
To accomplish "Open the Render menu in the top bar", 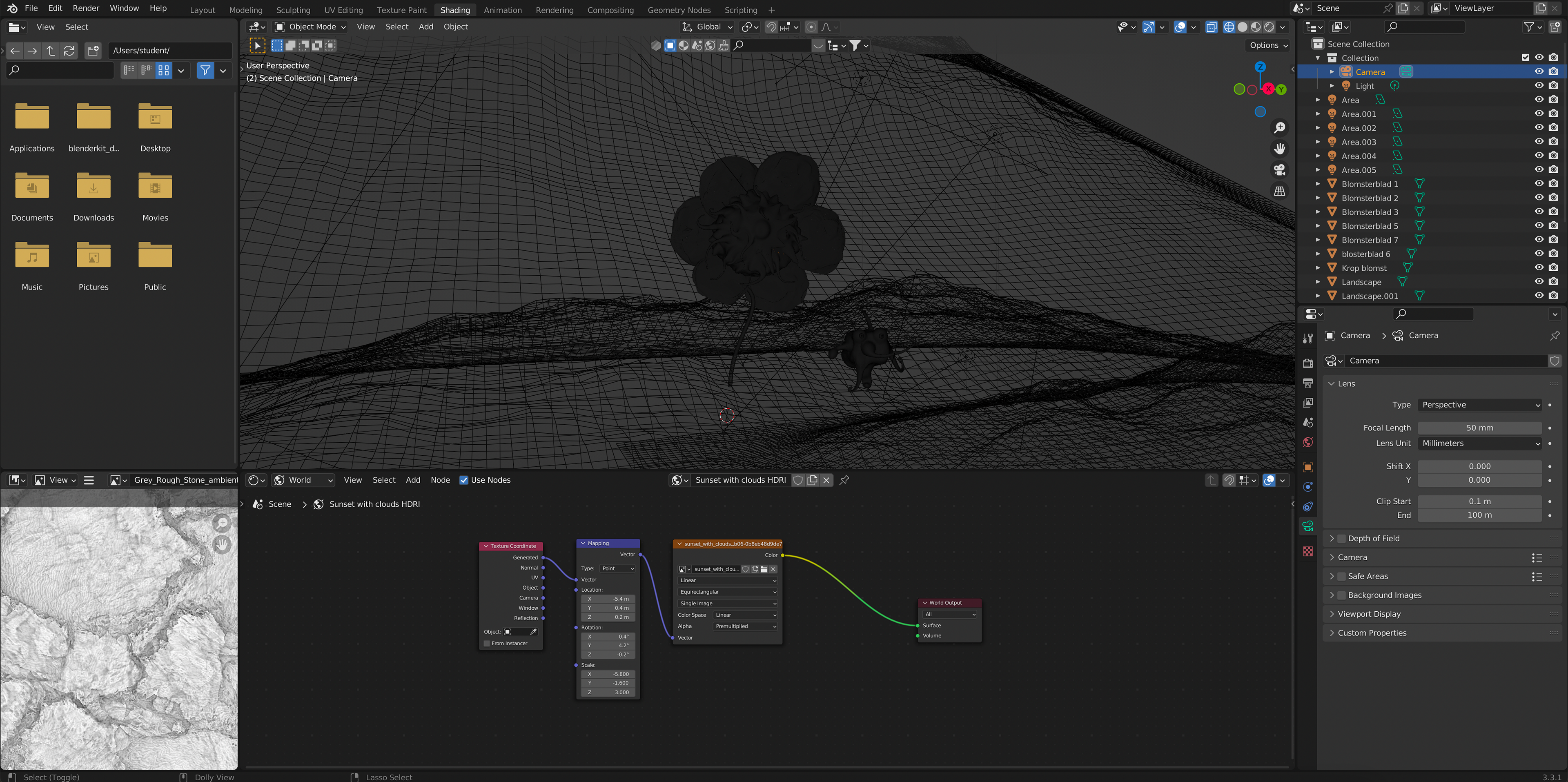I will coord(86,8).
